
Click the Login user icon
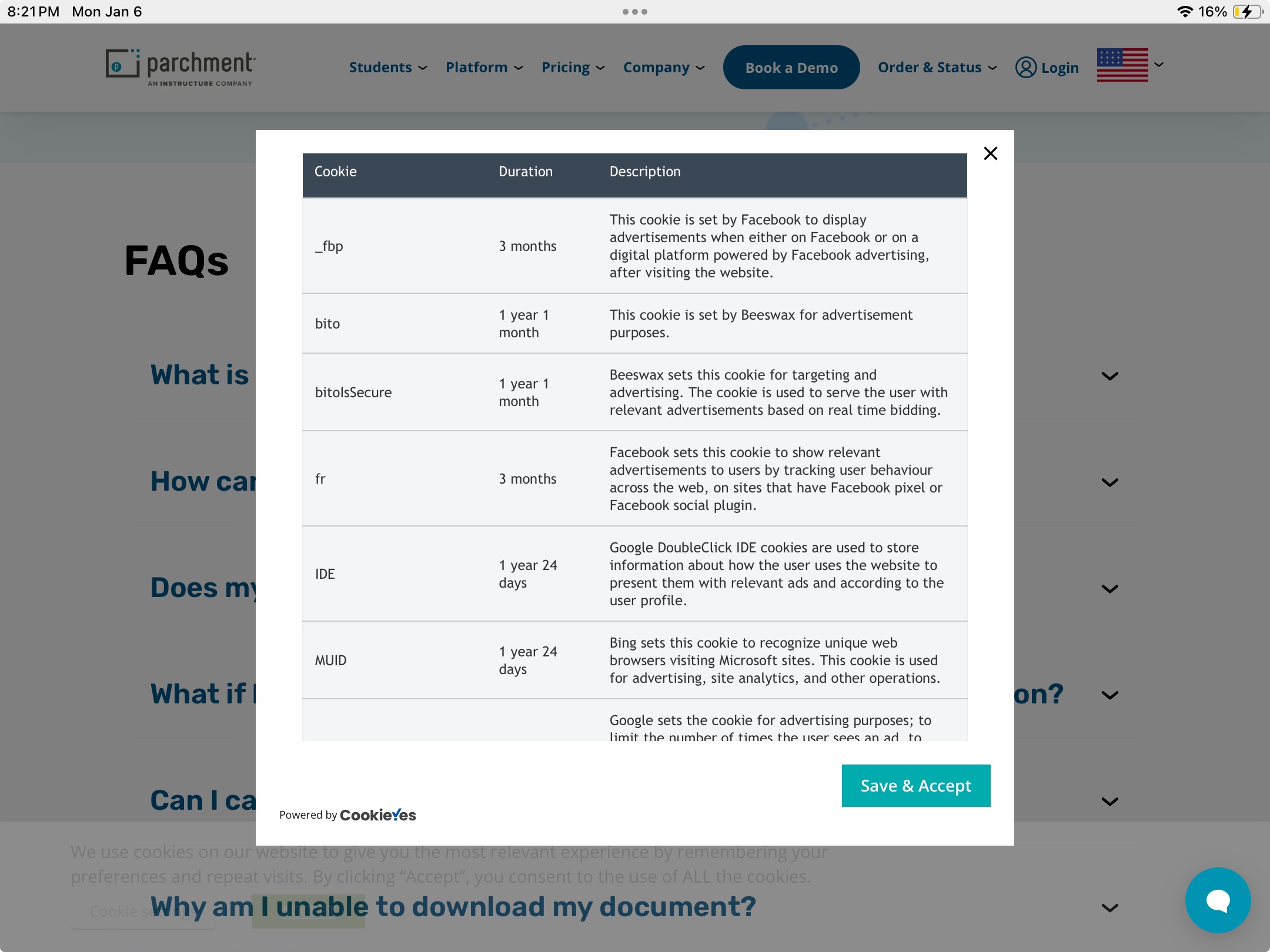(1026, 68)
